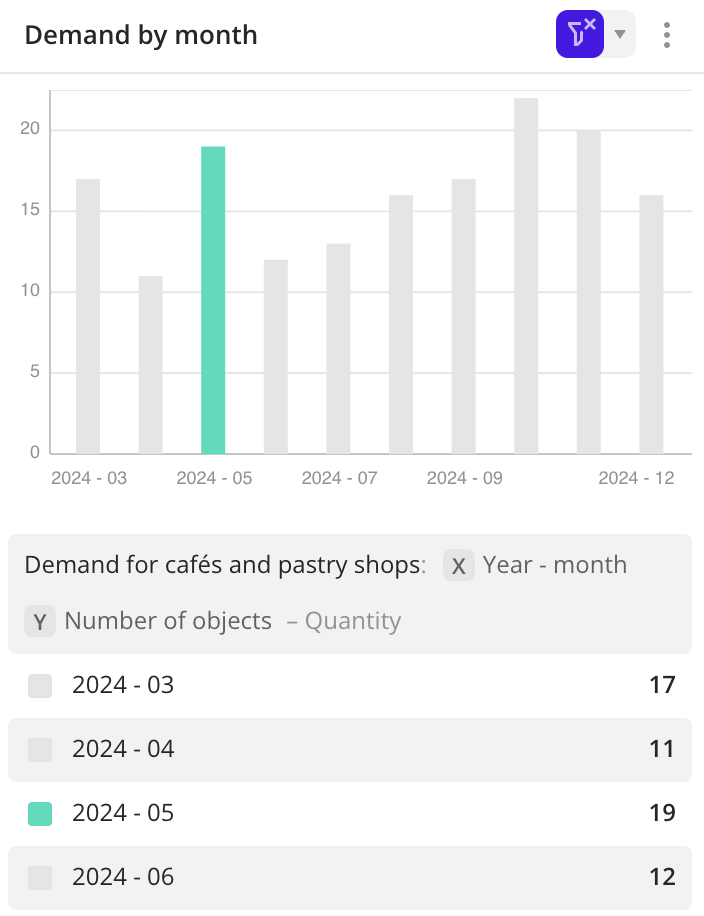Open the filter dropdown arrow
Screen dimensions: 704x916
[620, 35]
